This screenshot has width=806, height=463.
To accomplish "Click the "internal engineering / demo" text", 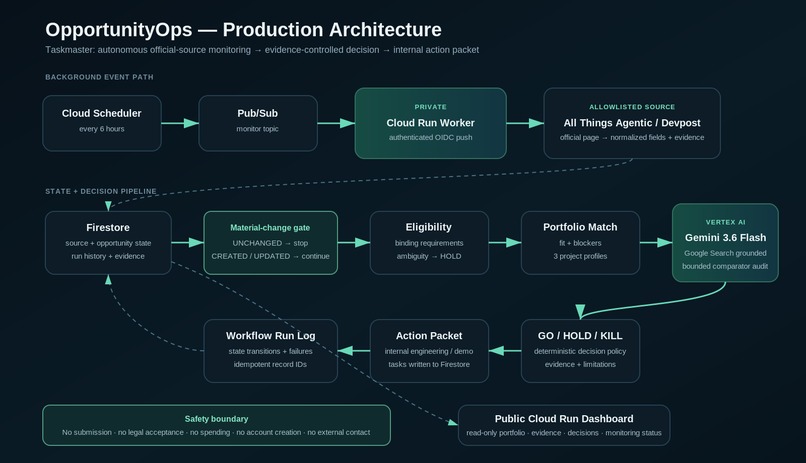I will coord(429,351).
